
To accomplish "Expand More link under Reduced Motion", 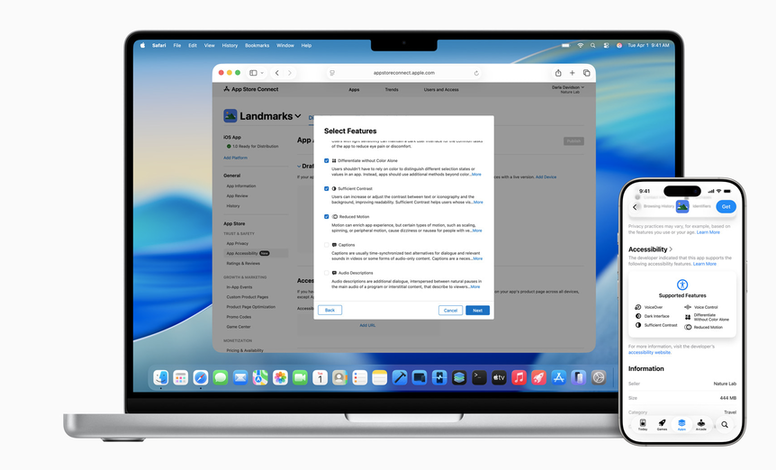I will 477,231.
